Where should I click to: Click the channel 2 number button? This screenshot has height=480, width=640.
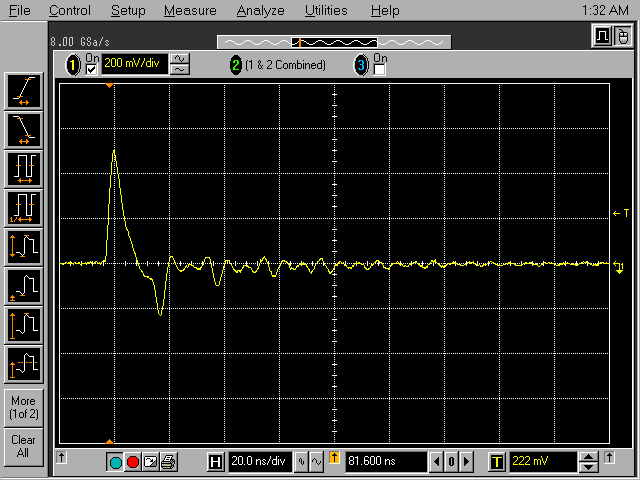236,65
